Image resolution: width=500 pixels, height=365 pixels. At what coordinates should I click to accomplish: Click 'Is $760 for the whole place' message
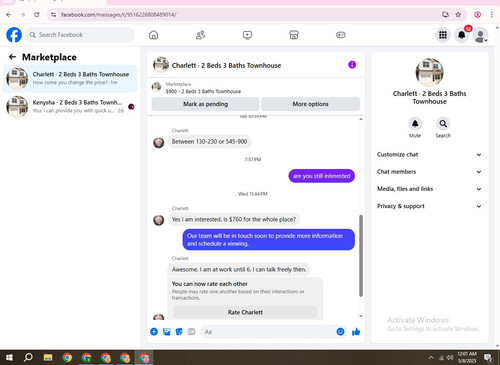[234, 219]
